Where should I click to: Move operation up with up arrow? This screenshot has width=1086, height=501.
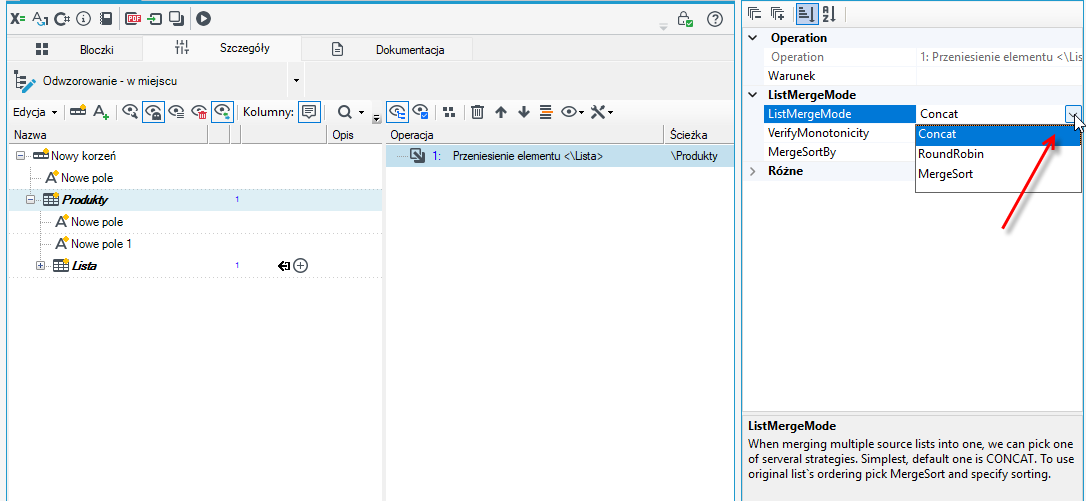point(501,112)
